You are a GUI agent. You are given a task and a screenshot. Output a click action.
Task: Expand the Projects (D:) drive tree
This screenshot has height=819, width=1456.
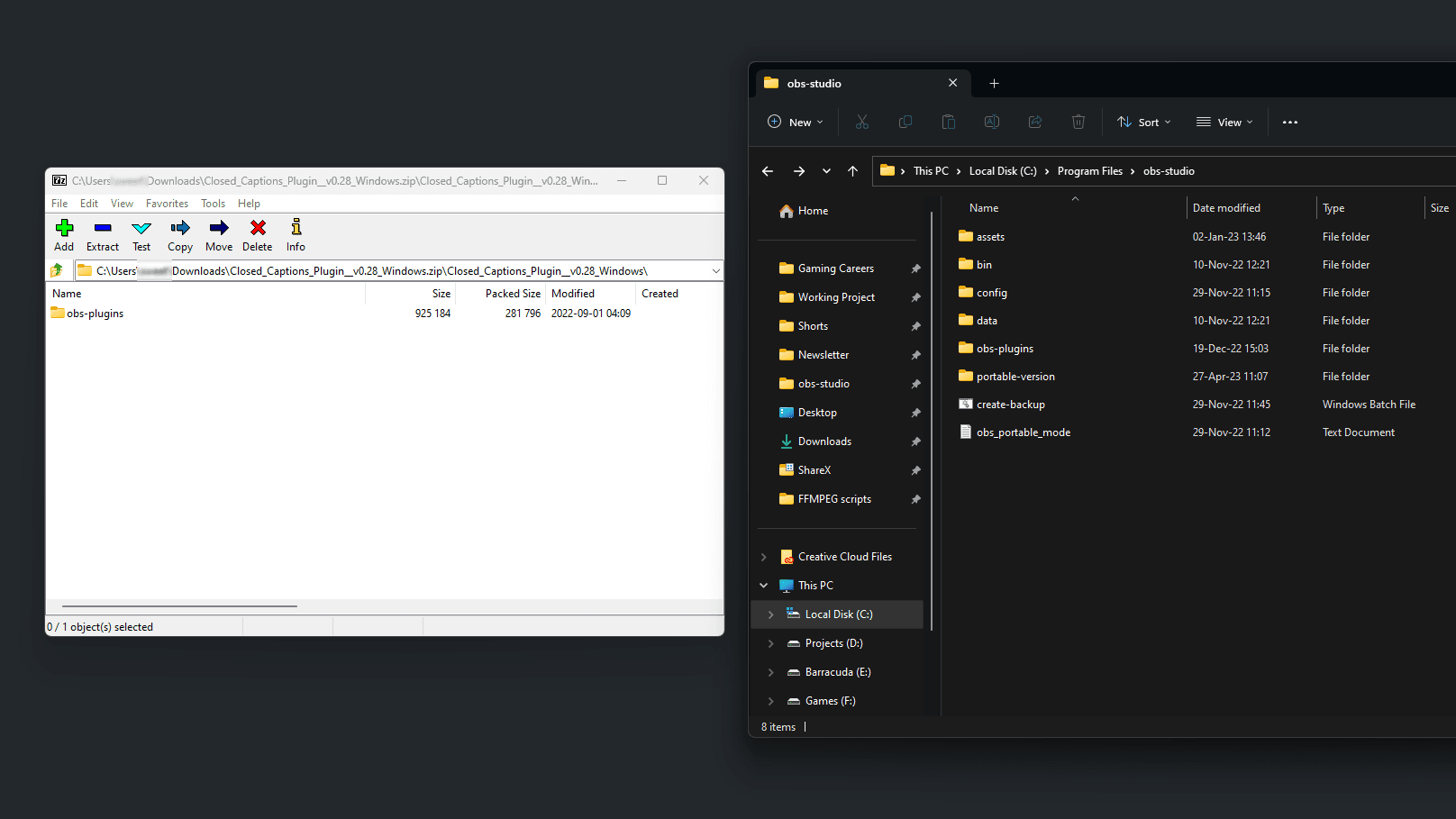coord(770,643)
